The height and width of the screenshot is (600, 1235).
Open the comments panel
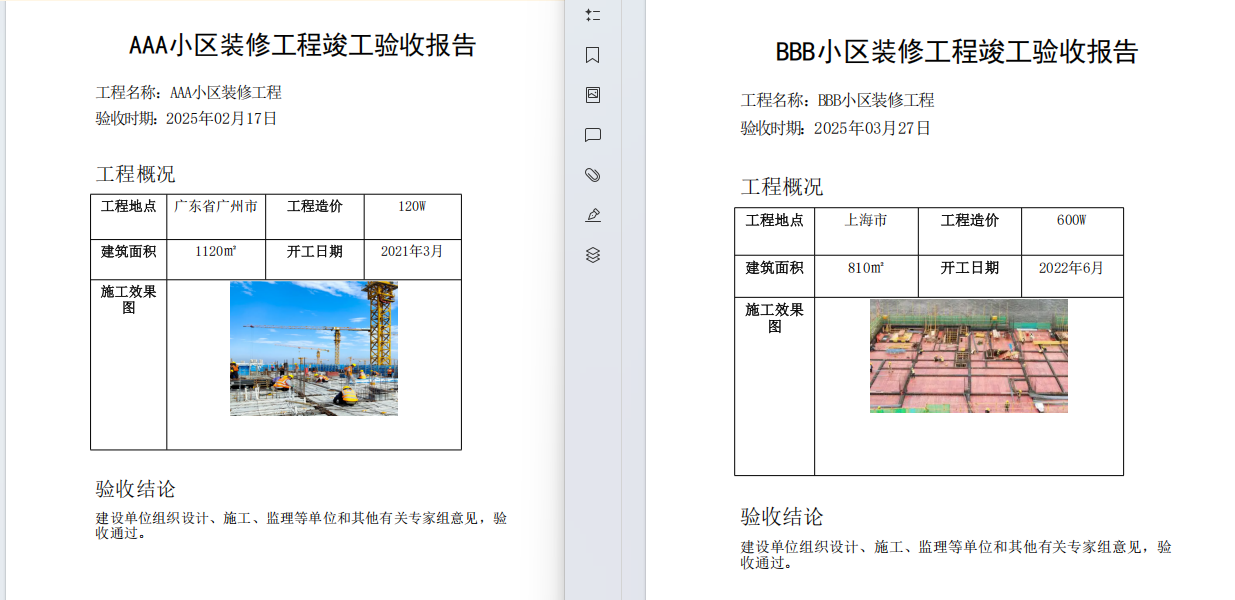[592, 135]
